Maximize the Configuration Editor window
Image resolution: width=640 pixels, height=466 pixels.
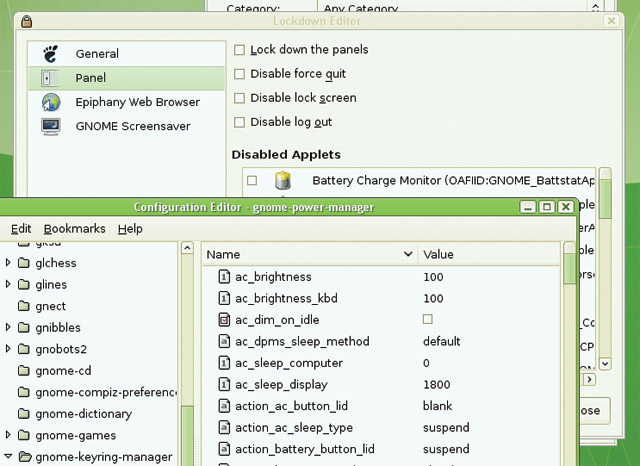coord(547,207)
